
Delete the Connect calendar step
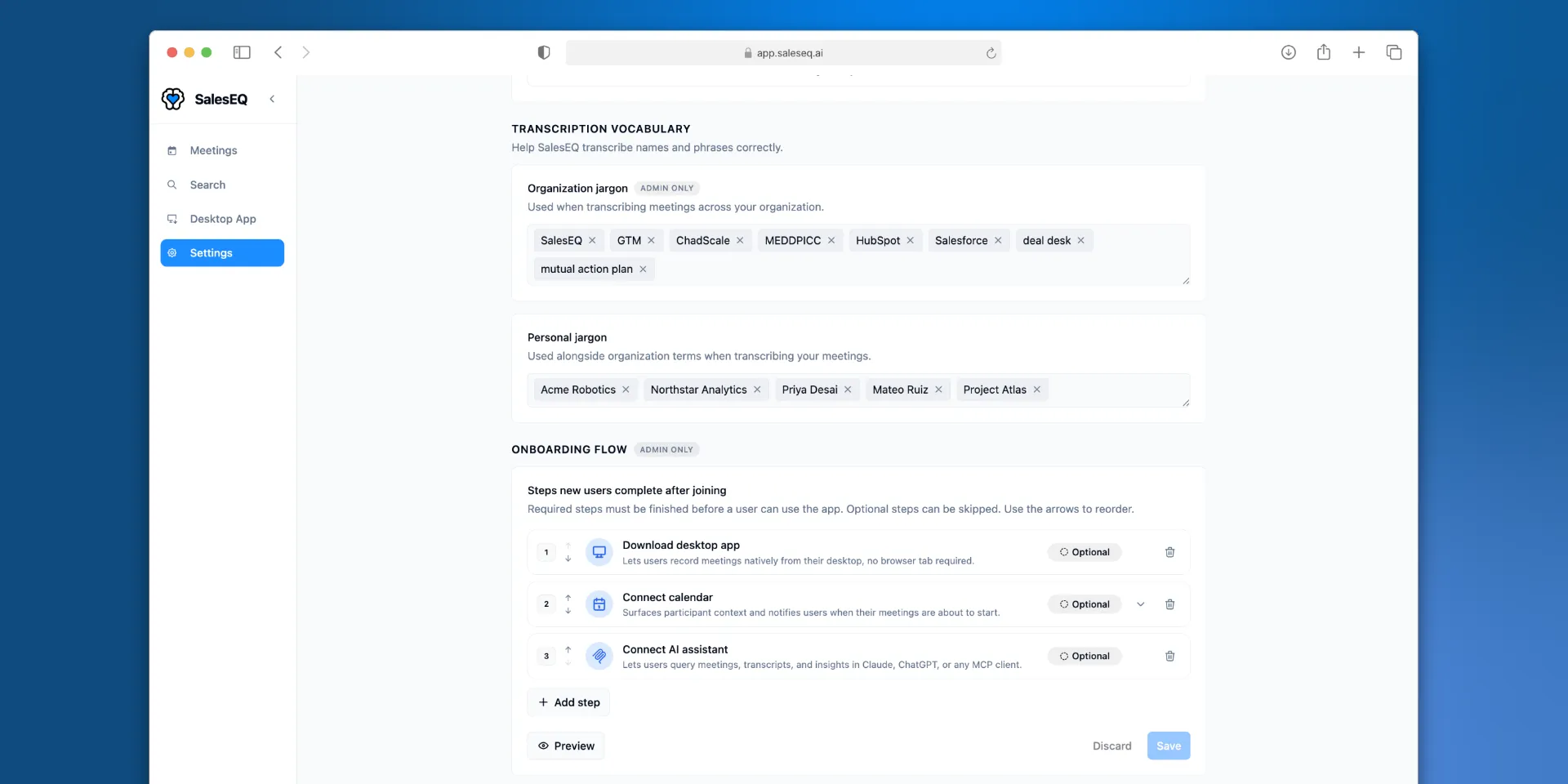1170,604
